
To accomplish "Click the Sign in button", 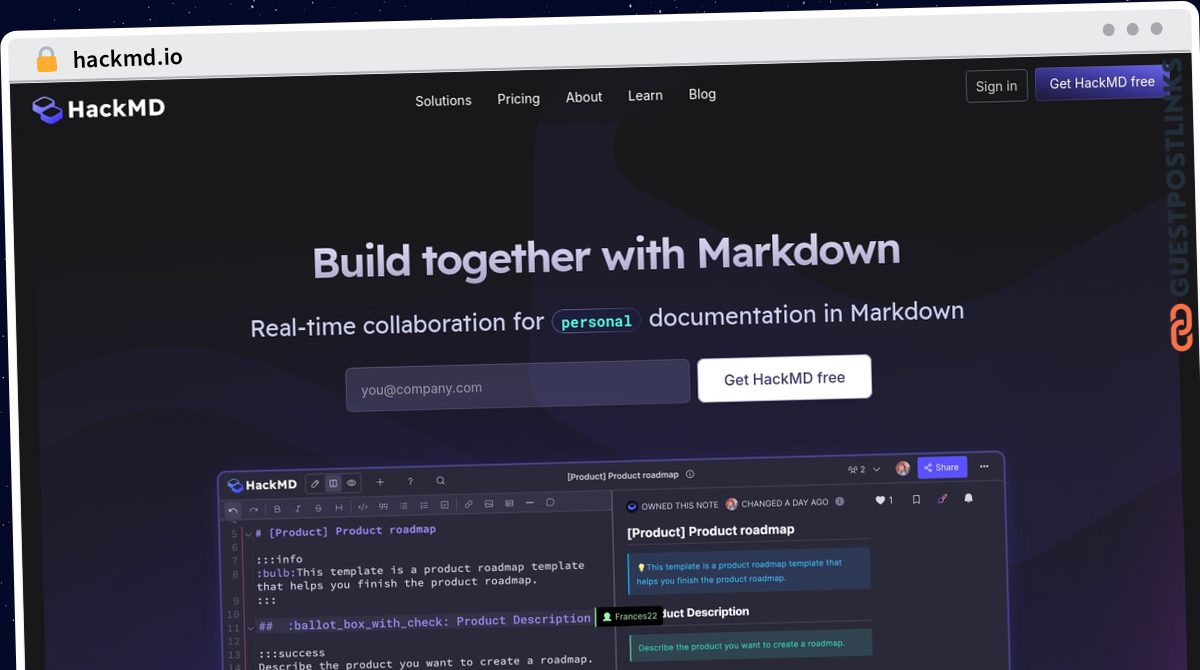I will click(996, 86).
